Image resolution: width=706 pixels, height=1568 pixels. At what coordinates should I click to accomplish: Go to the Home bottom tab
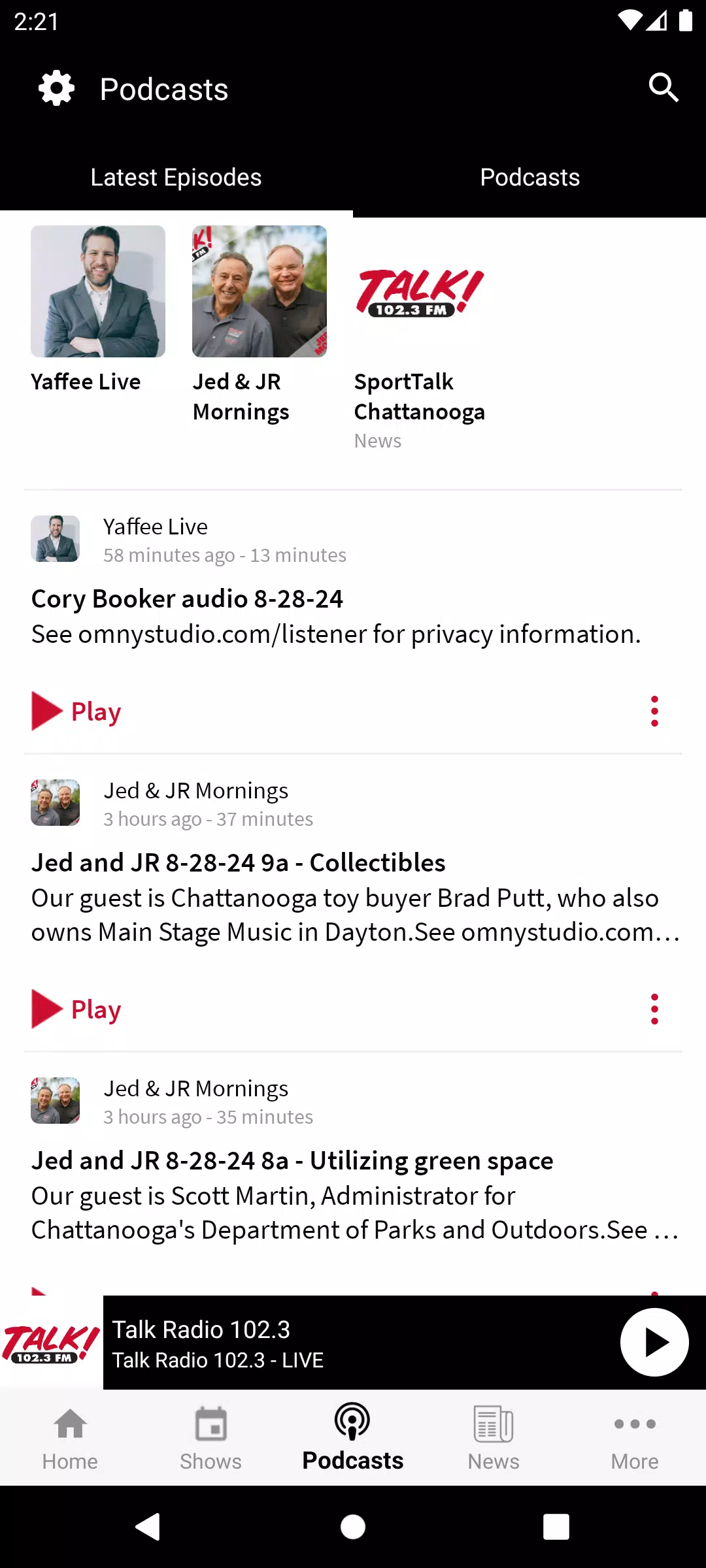point(70,1438)
